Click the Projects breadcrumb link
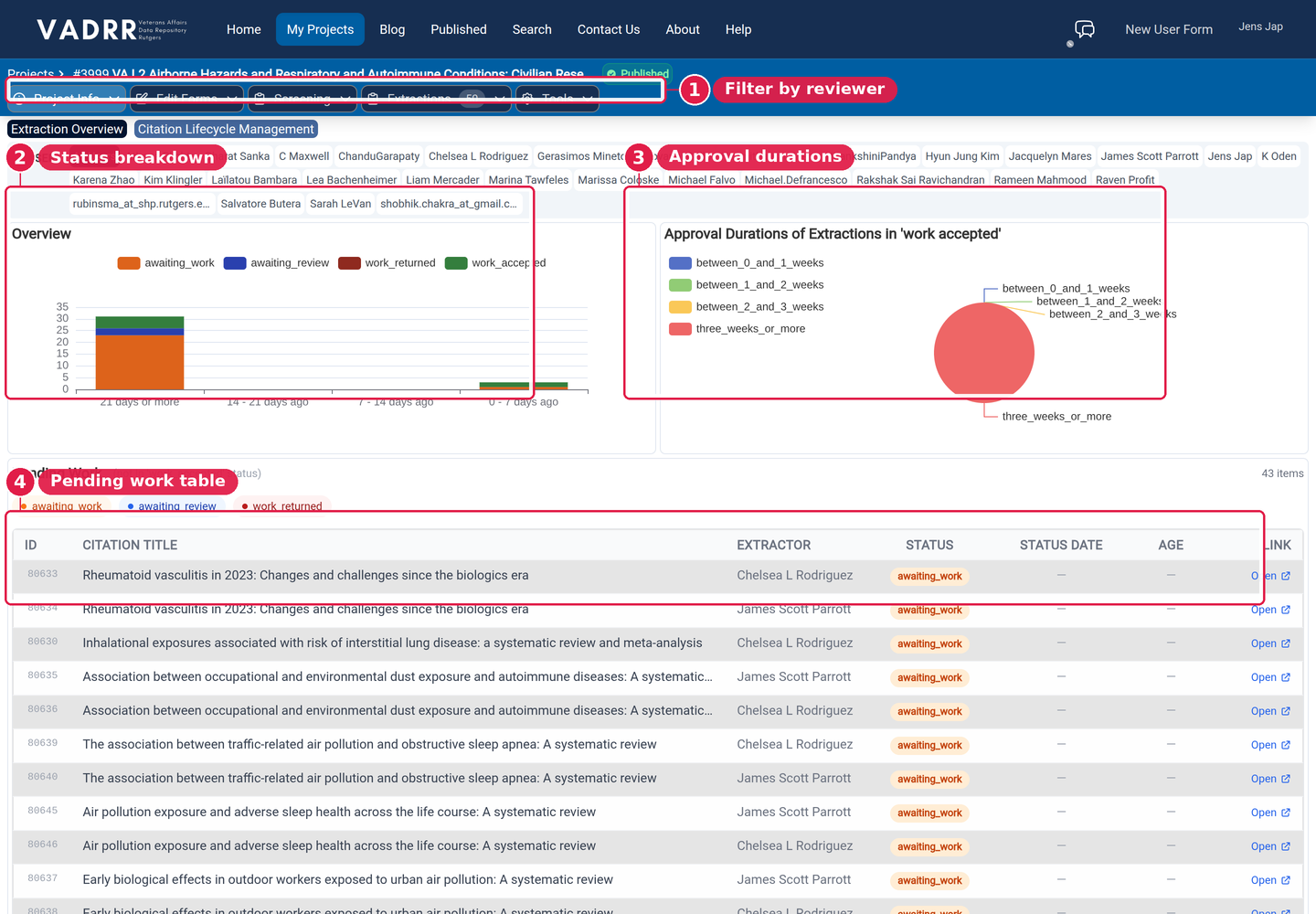Viewport: 1316px width, 914px height. coord(30,73)
